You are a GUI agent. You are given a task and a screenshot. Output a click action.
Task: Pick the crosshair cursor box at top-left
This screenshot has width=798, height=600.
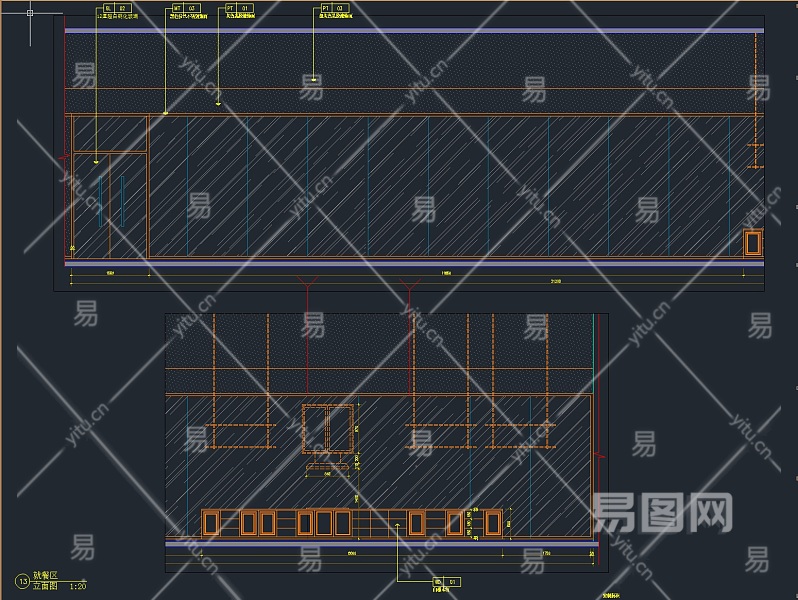pos(30,13)
